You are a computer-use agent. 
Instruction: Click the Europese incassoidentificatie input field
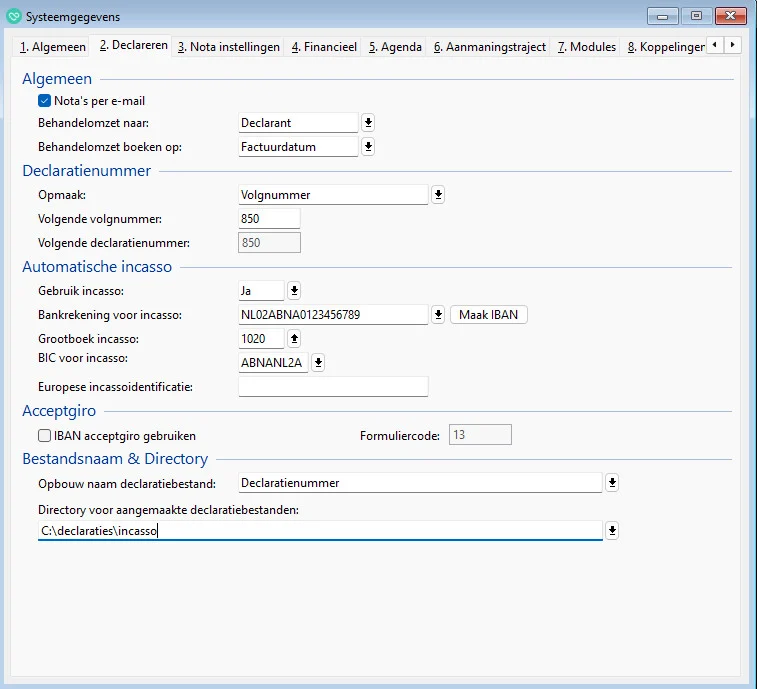point(333,386)
